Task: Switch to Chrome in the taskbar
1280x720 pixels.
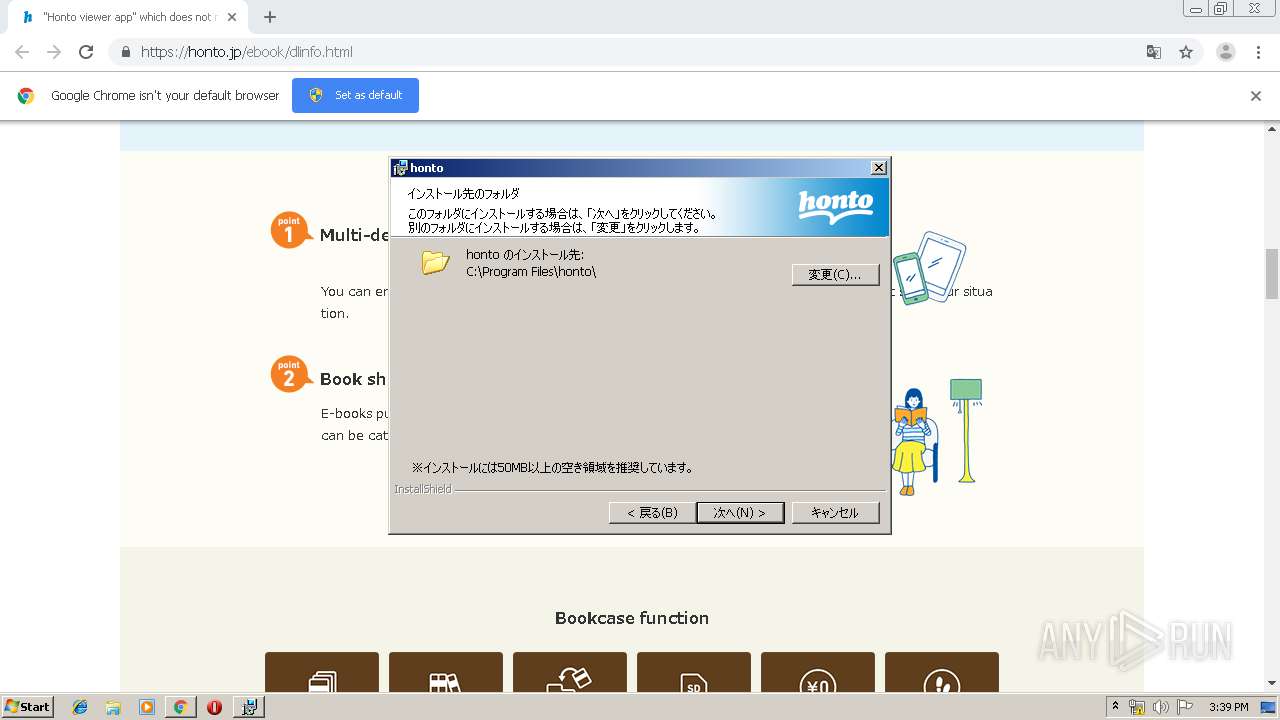Action: (x=180, y=707)
